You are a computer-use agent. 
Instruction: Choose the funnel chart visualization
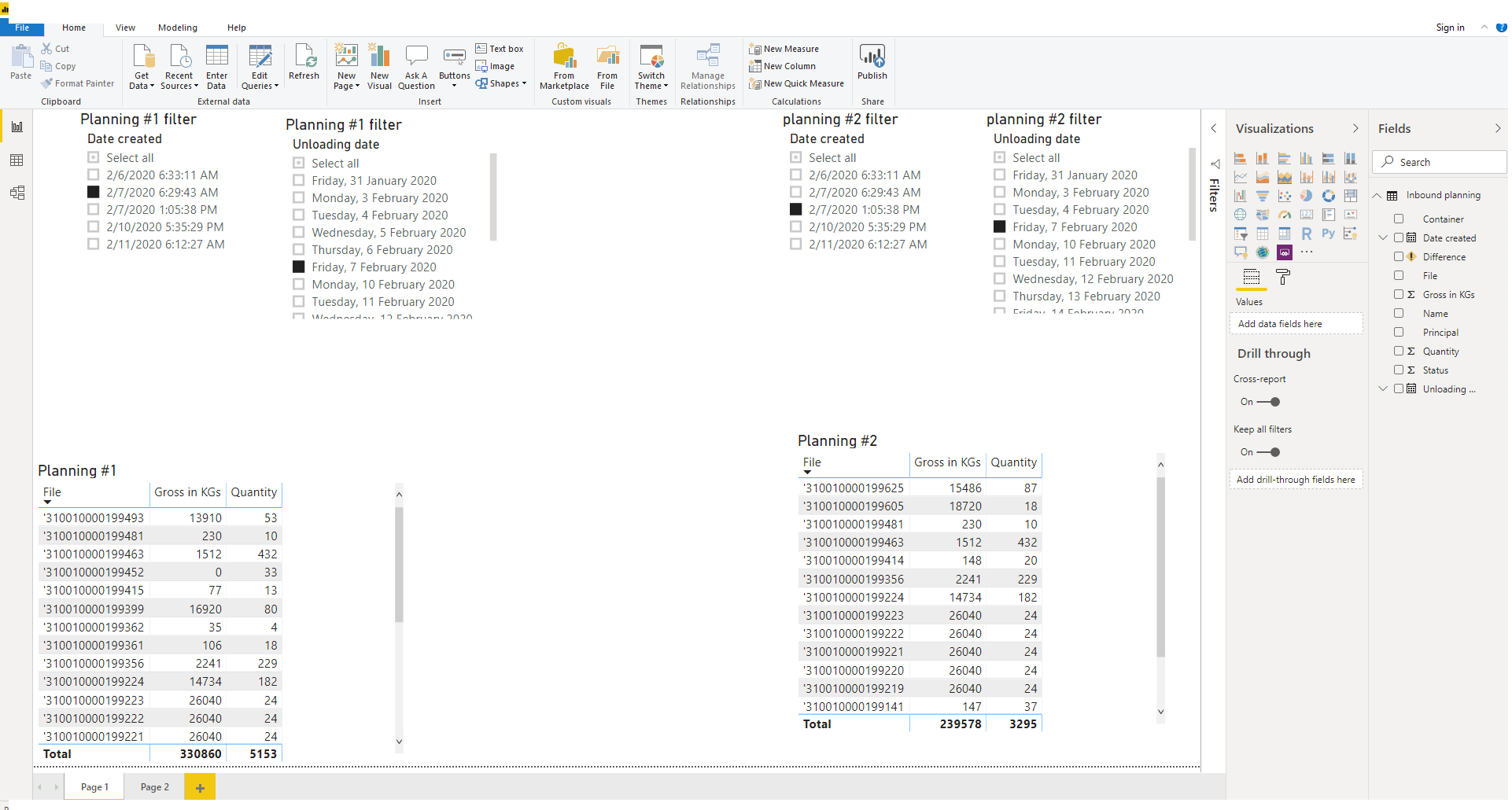(x=1263, y=196)
